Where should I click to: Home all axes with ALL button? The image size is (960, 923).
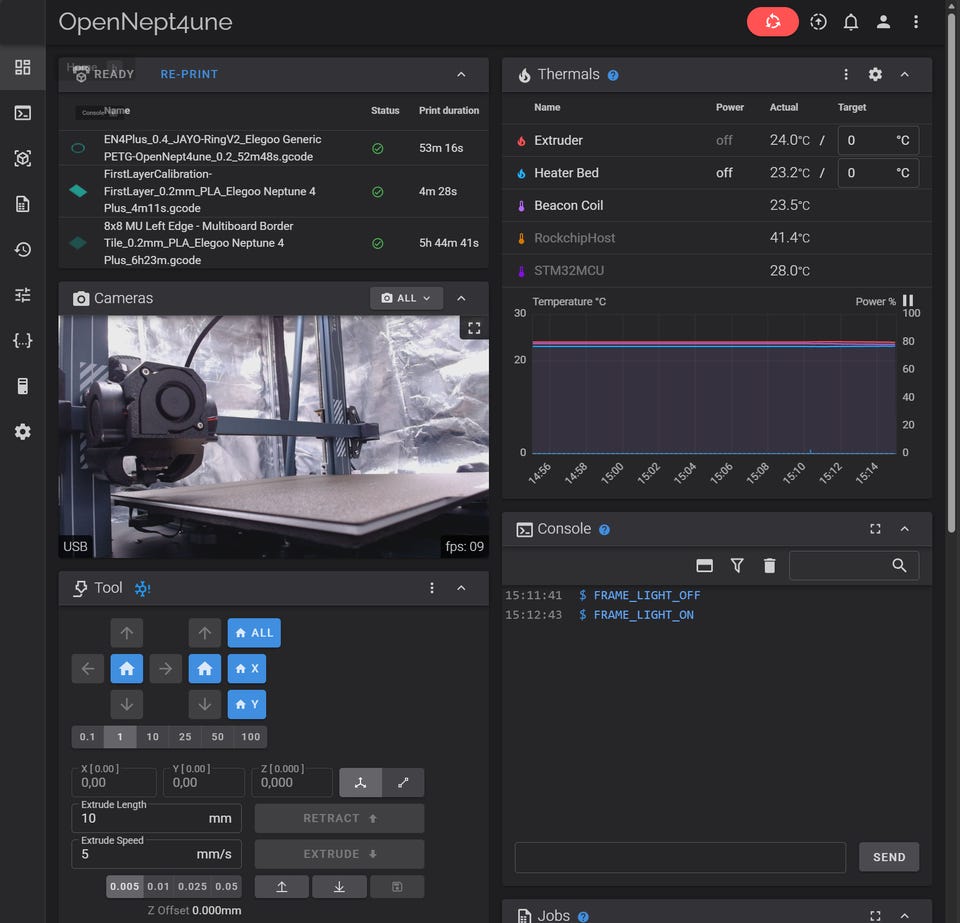(x=254, y=633)
